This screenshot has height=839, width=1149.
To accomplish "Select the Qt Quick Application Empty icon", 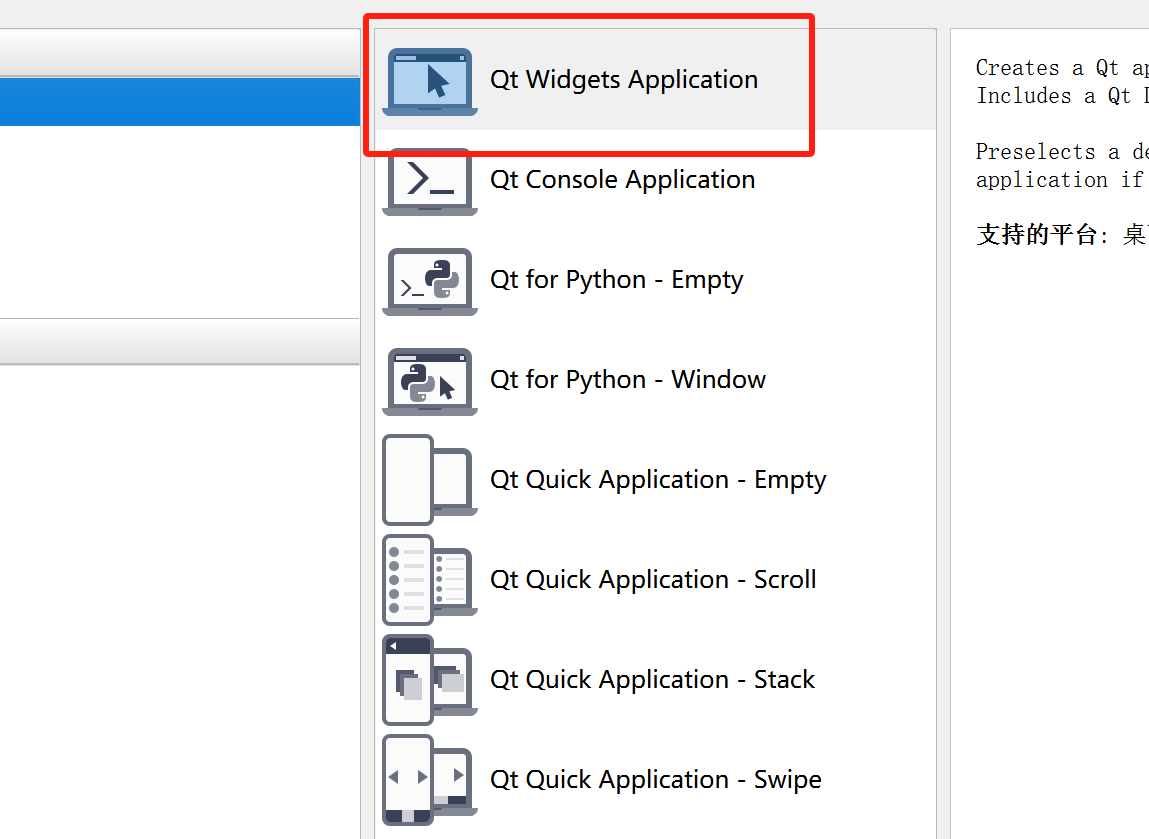I will [429, 480].
